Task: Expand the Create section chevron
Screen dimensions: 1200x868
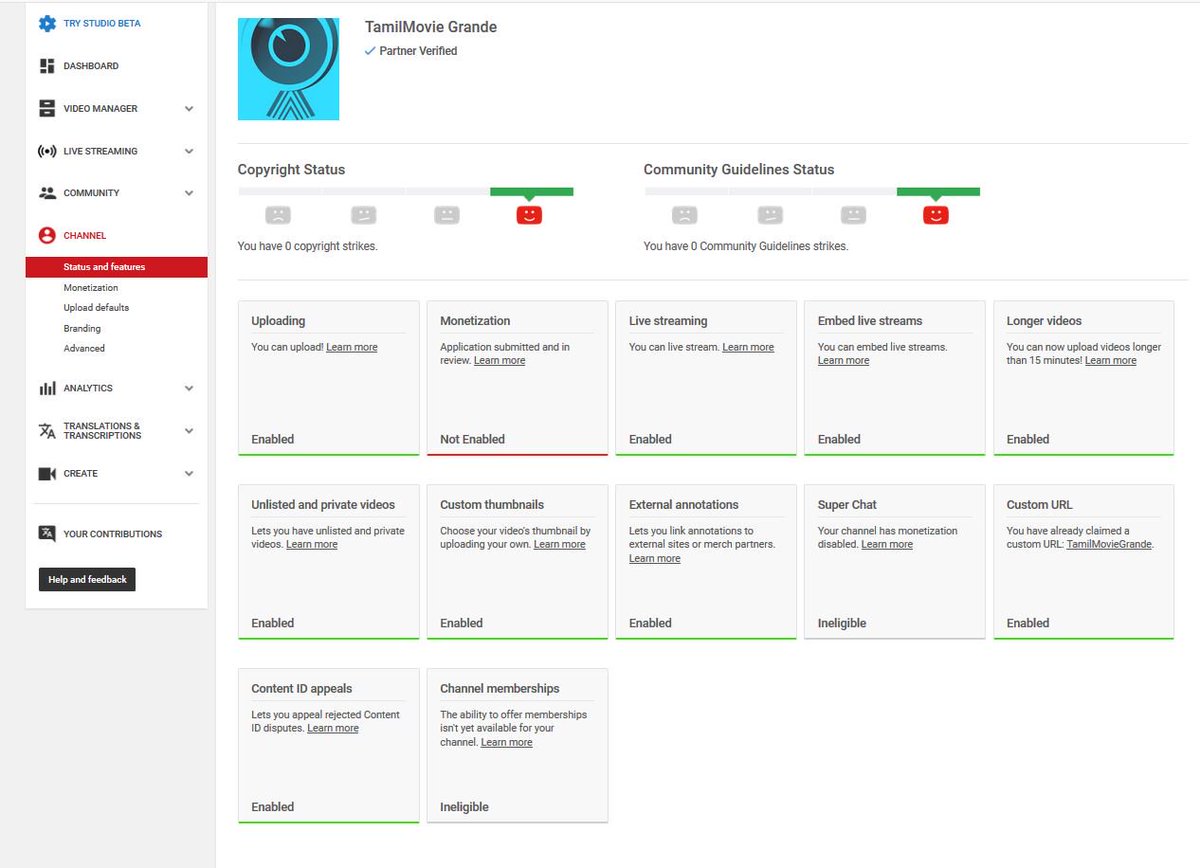Action: point(189,474)
